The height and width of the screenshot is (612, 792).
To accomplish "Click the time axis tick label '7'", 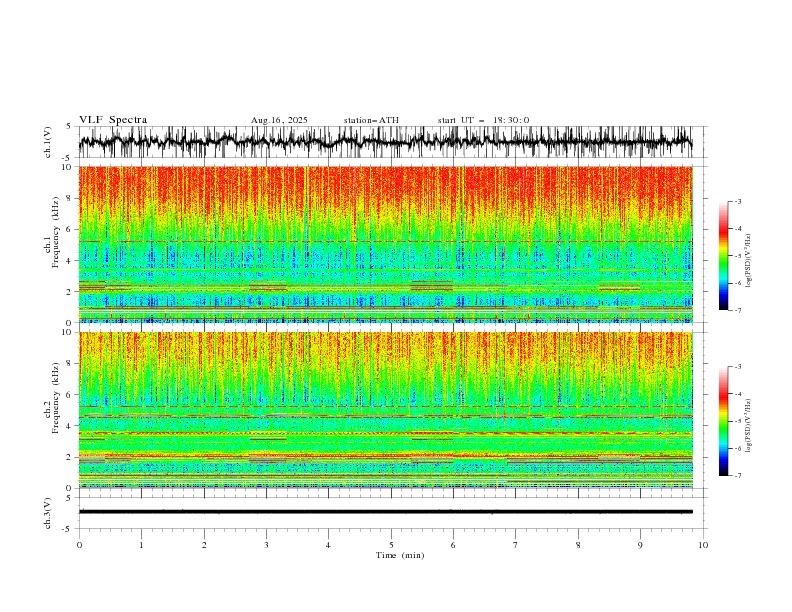I will click(516, 545).
